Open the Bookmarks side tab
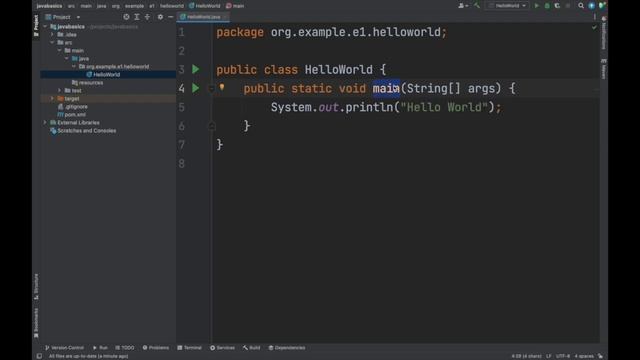This screenshot has height=360, width=640. tap(36, 323)
